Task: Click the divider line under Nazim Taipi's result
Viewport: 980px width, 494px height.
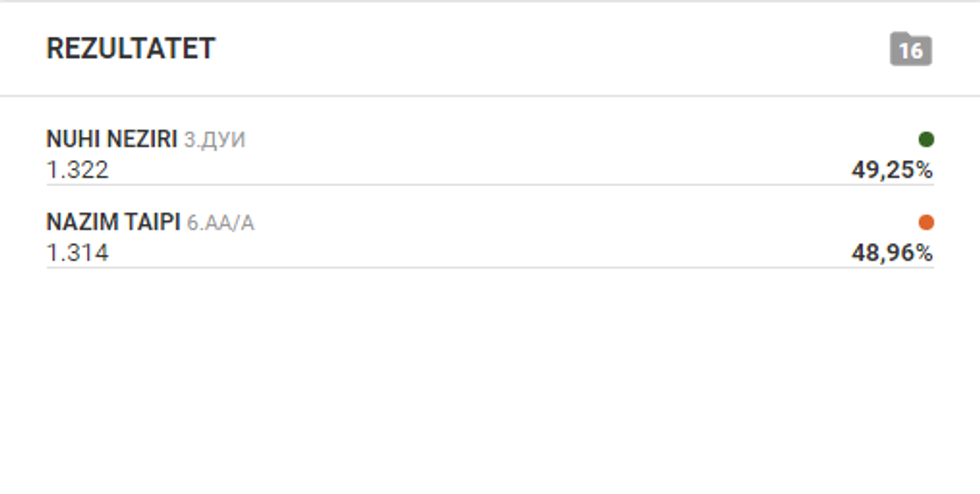Action: (490, 268)
